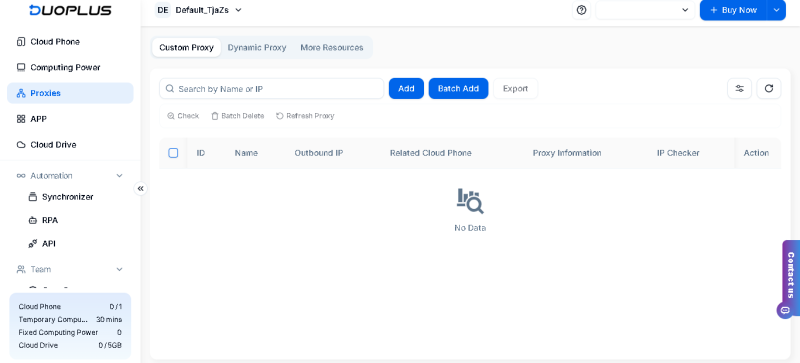
Task: Click the API plug icon
Action: [33, 244]
